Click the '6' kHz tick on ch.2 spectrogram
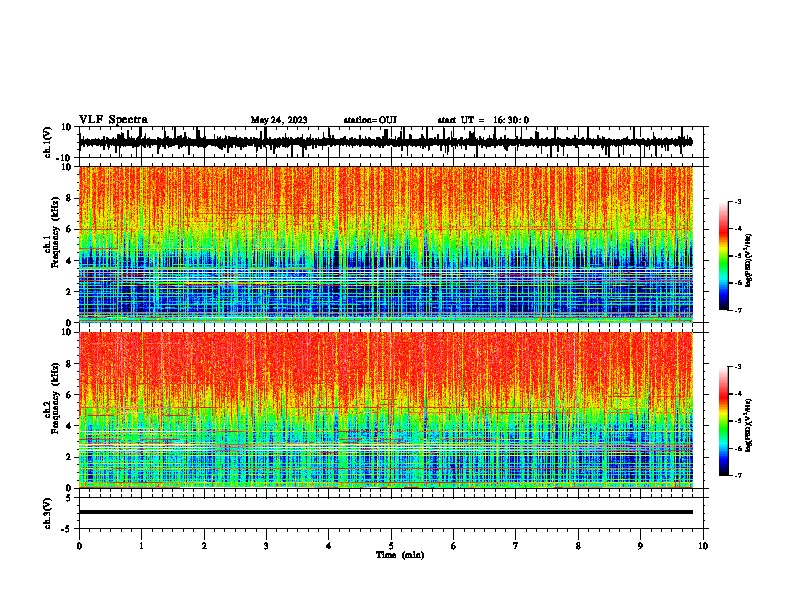Viewport: 792px width, 612px height. [x=69, y=395]
